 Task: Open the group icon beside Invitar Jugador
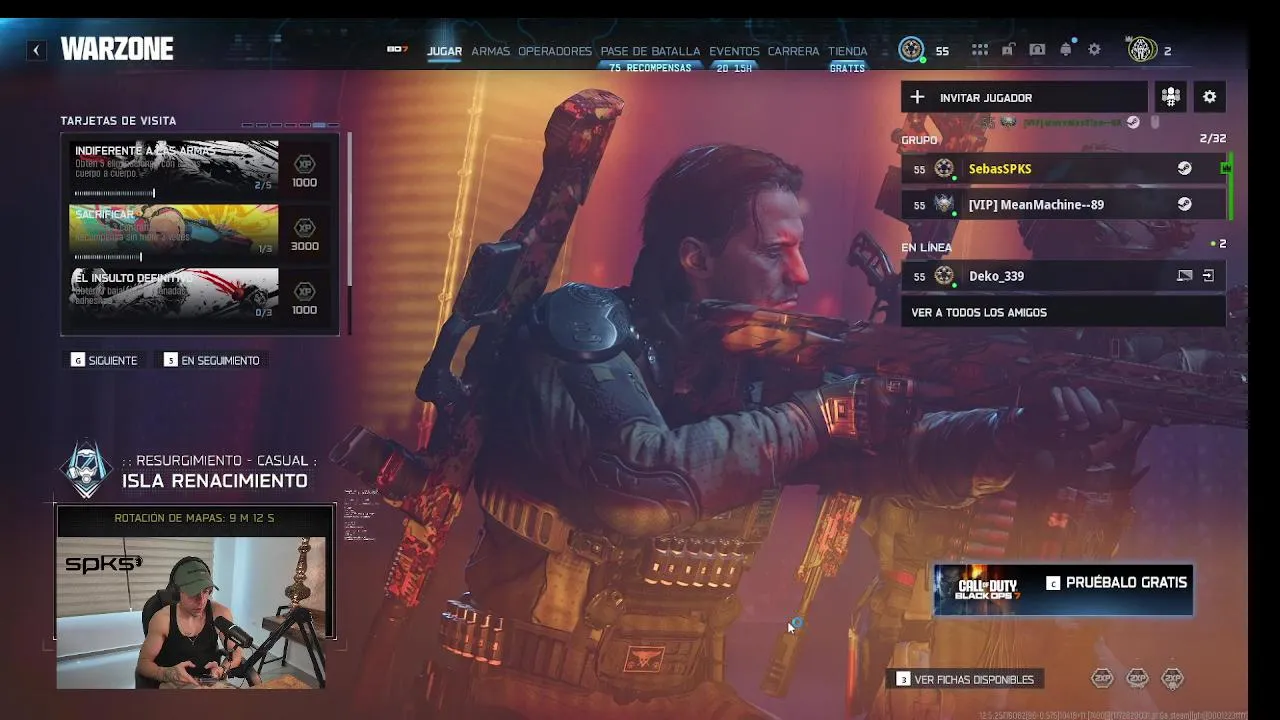1170,97
